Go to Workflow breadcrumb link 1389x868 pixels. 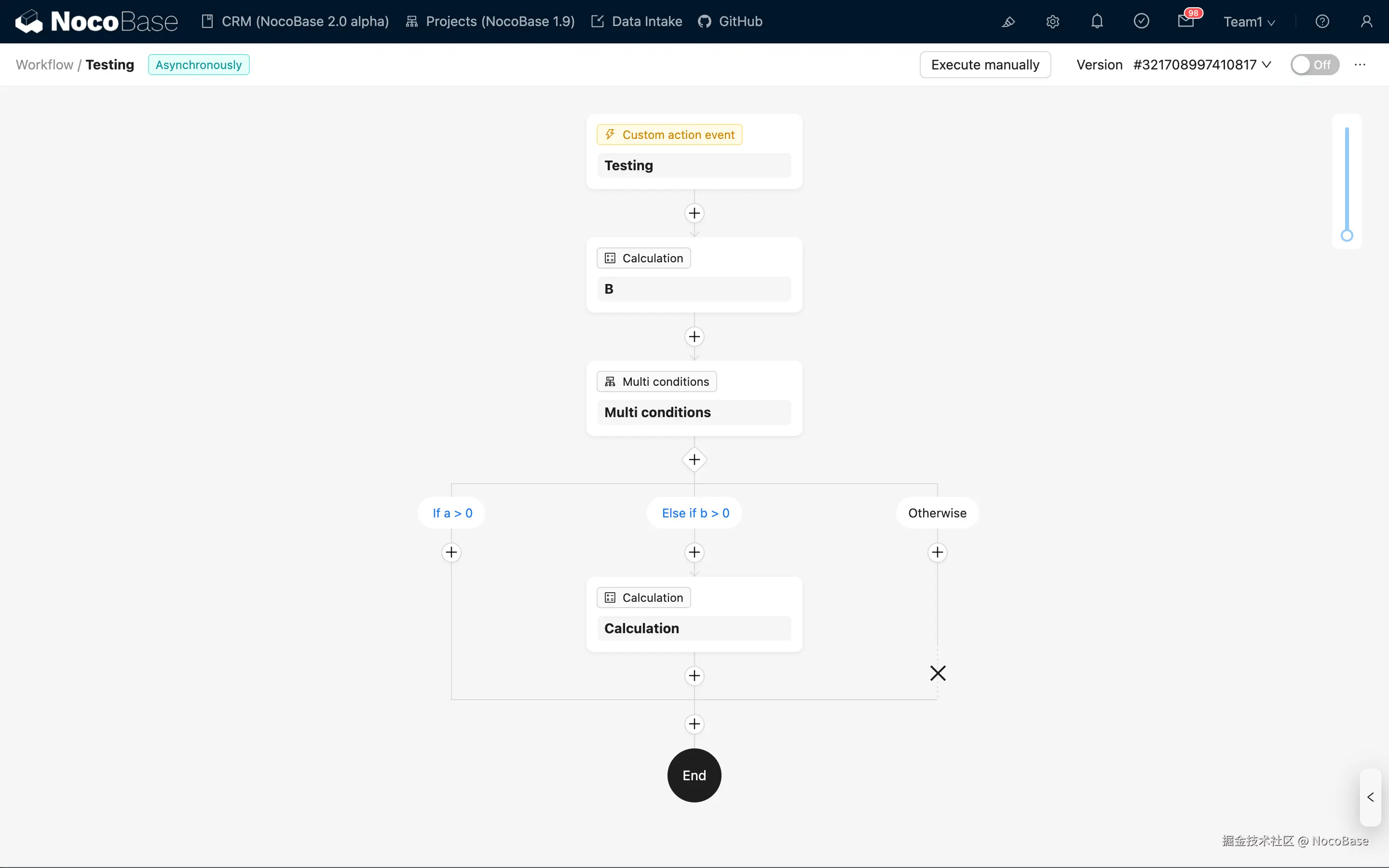(44, 65)
